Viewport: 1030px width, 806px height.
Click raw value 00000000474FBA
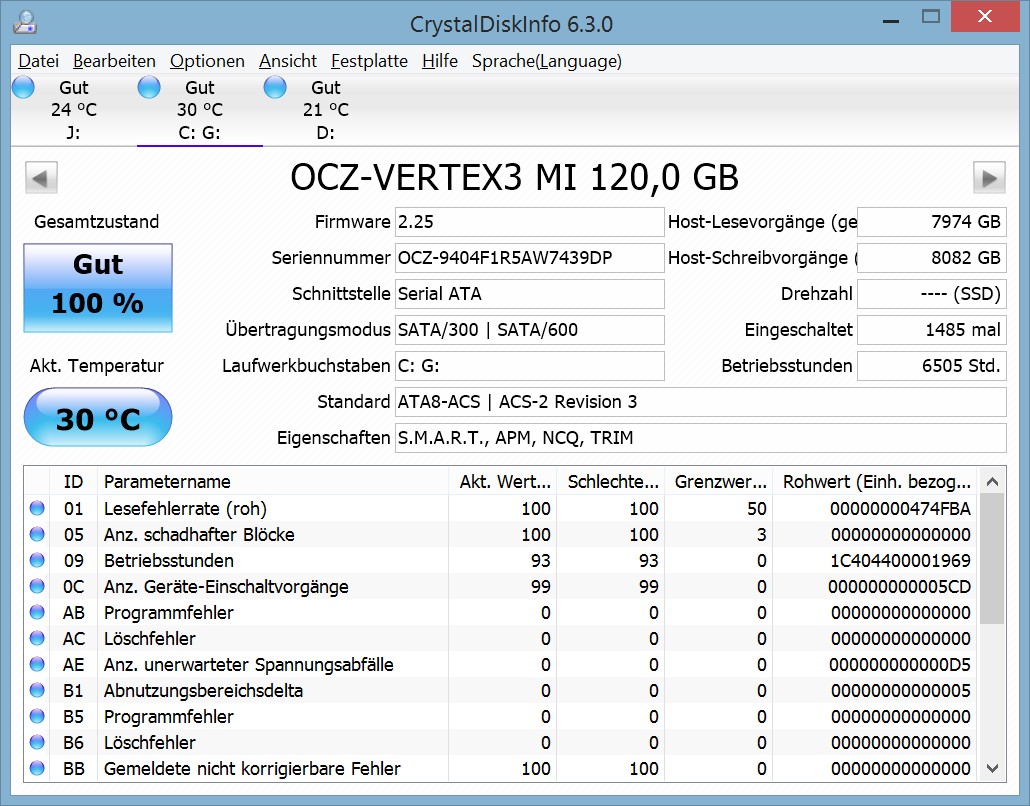(900, 509)
